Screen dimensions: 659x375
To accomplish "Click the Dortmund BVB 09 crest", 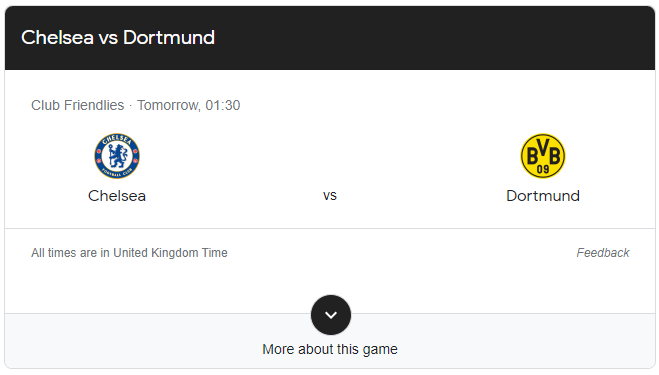I will coord(543,156).
